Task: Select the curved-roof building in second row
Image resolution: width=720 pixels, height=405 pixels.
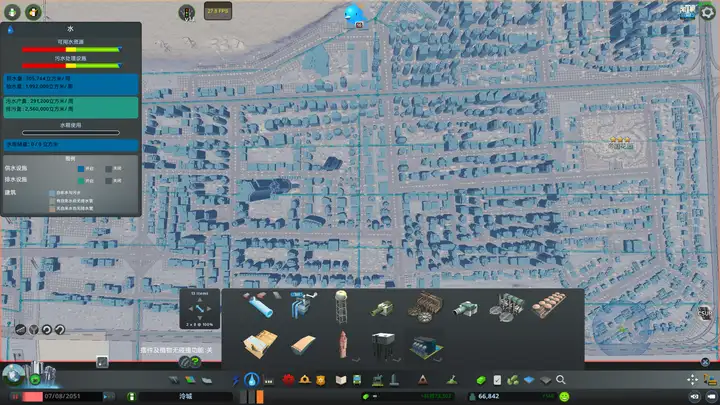Action: [303, 345]
